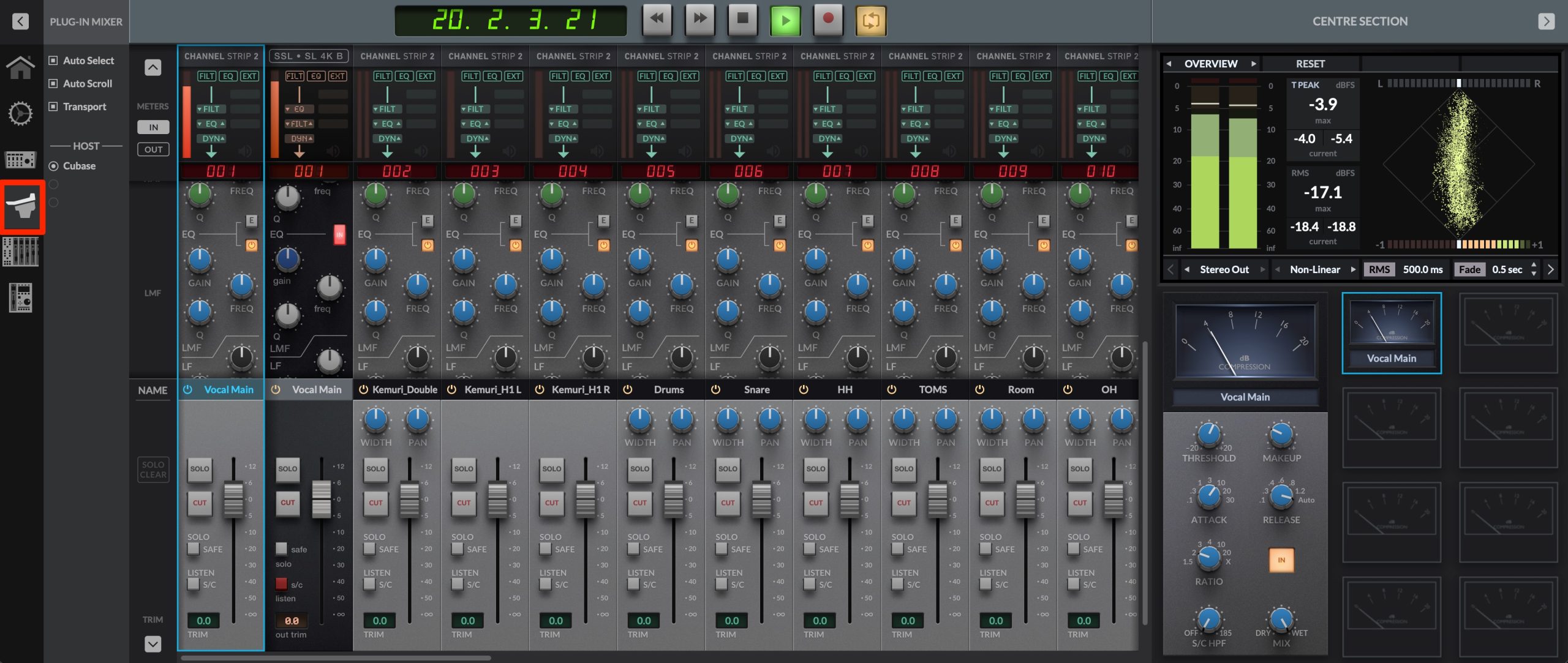Open the Home page icon
1568x663 pixels.
(x=20, y=67)
